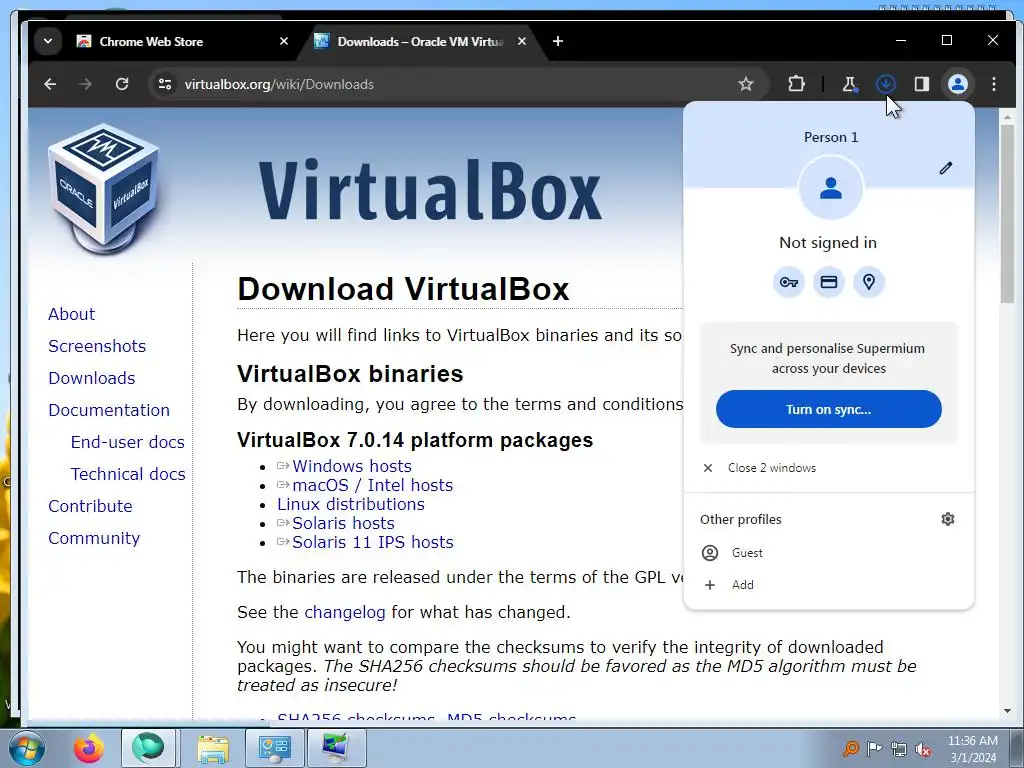The height and width of the screenshot is (768, 1024).
Task: Click the profile avatar toolbar button
Action: (x=957, y=84)
